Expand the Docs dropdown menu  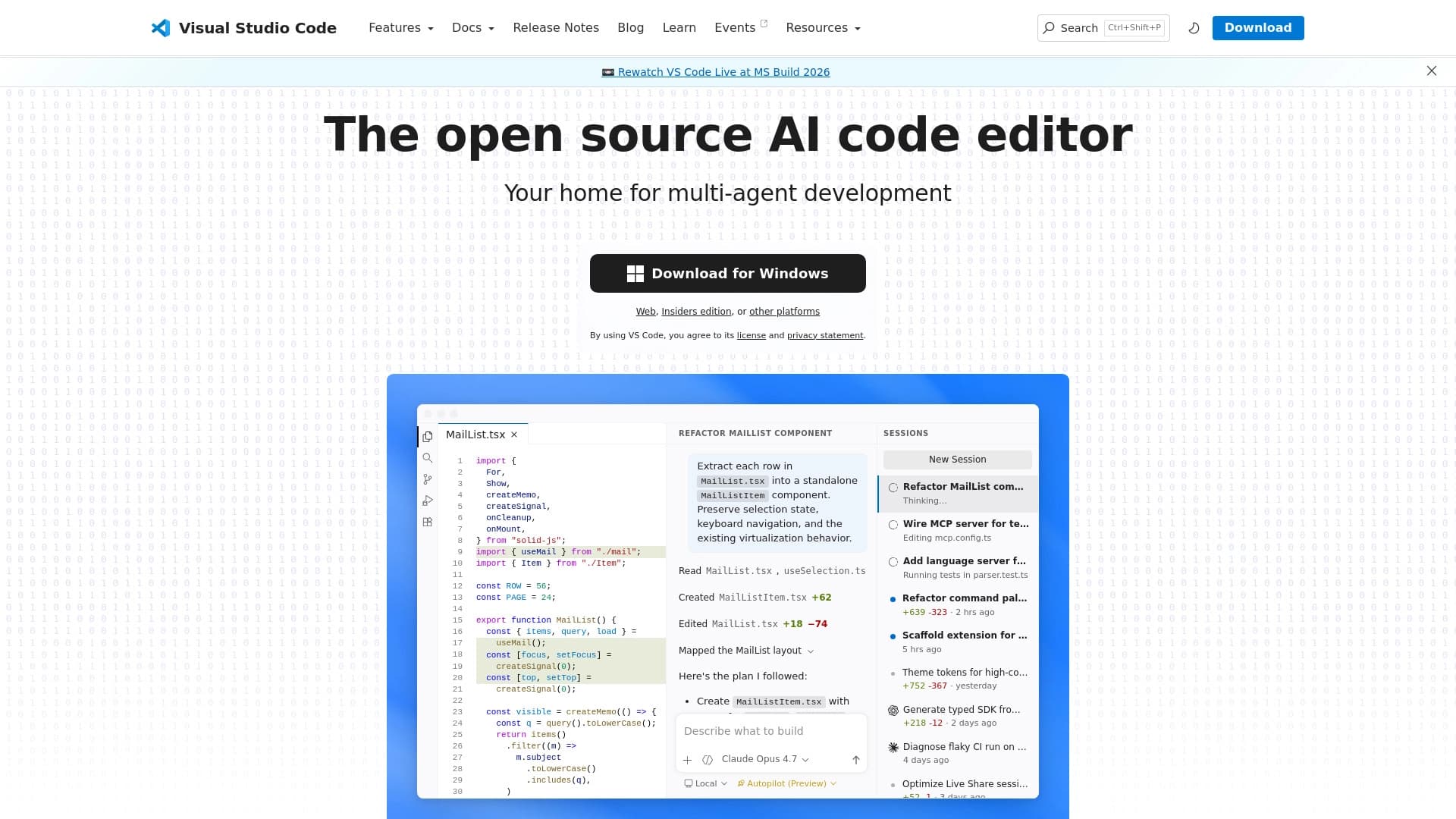point(473,28)
